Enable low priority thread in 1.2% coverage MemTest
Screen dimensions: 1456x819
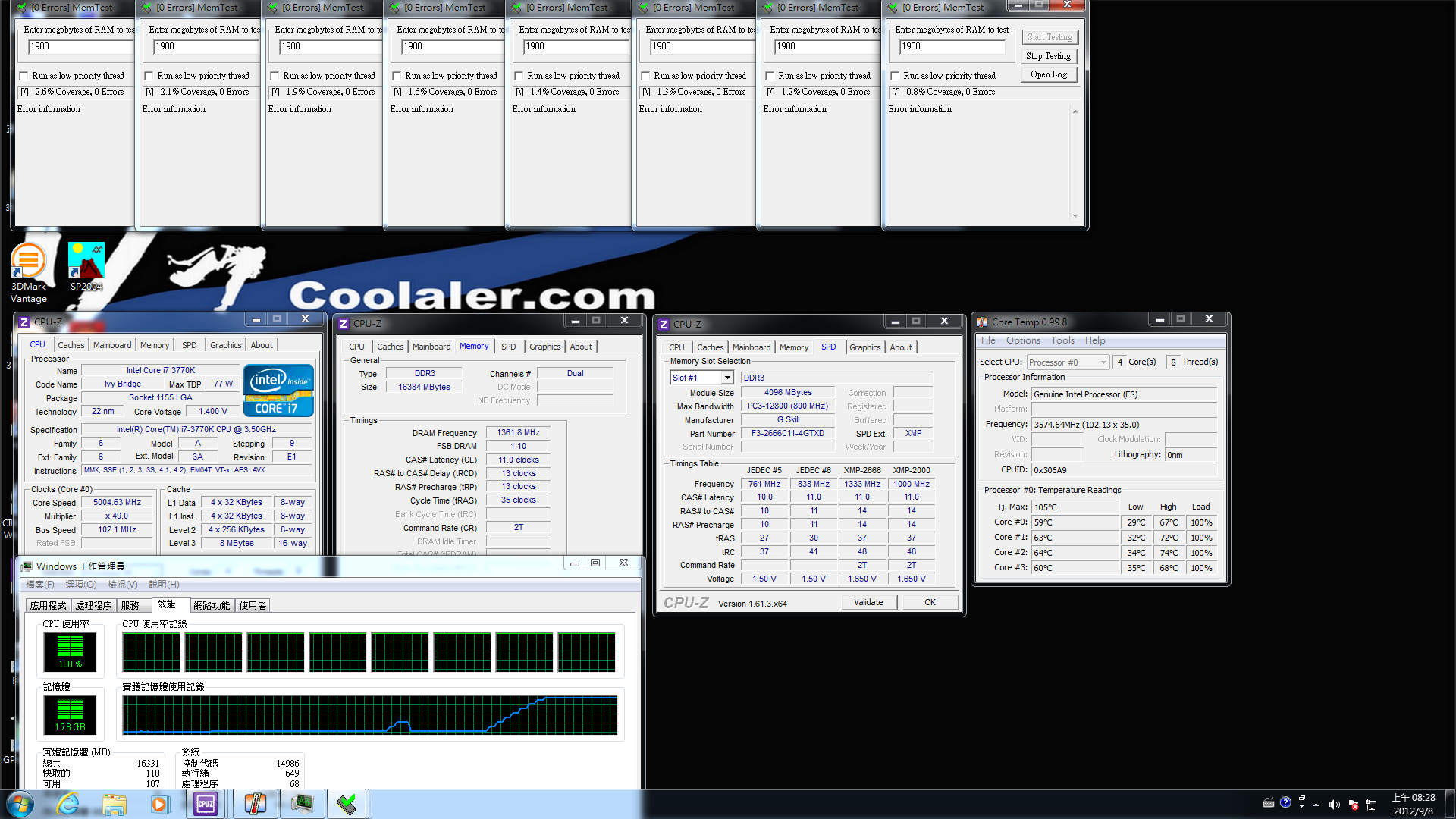pos(770,76)
